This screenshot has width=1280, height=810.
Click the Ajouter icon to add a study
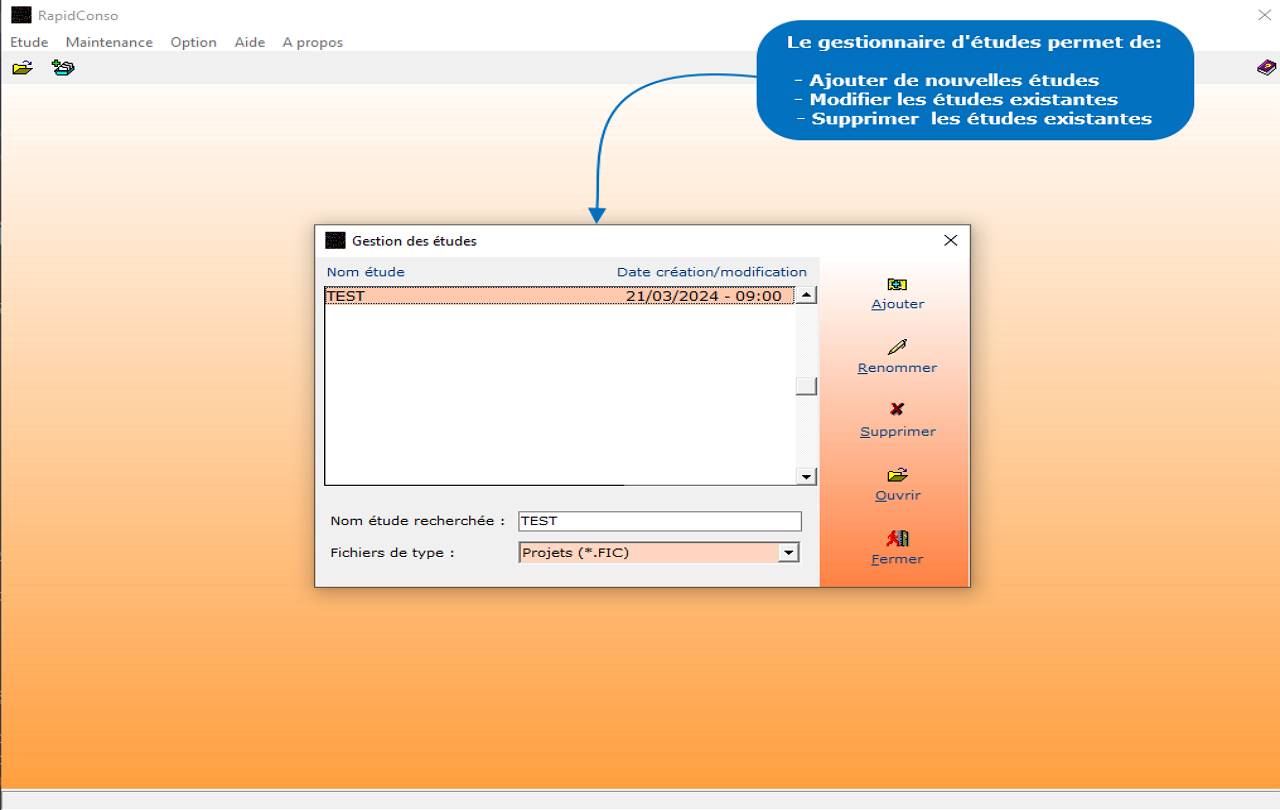[x=897, y=285]
